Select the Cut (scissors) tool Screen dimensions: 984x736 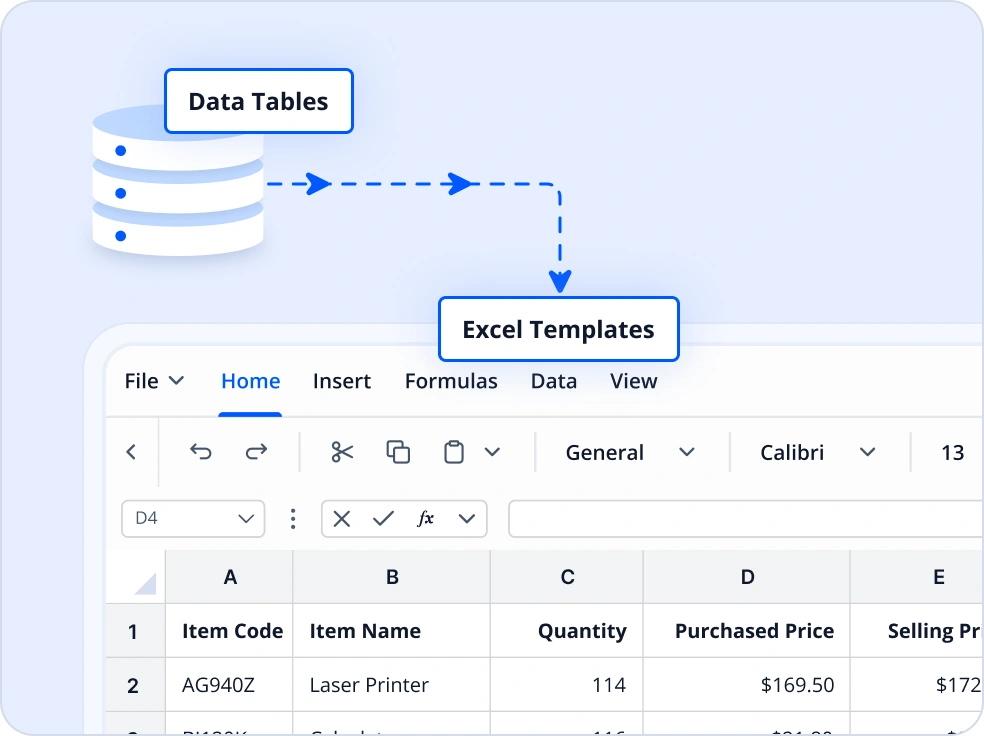point(342,452)
